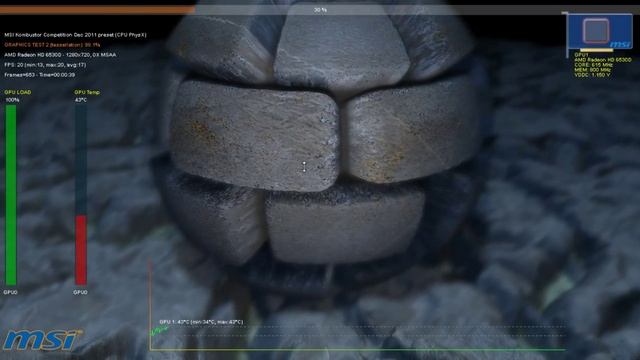Click the 'GPU0' label under the load bar

click(11, 292)
